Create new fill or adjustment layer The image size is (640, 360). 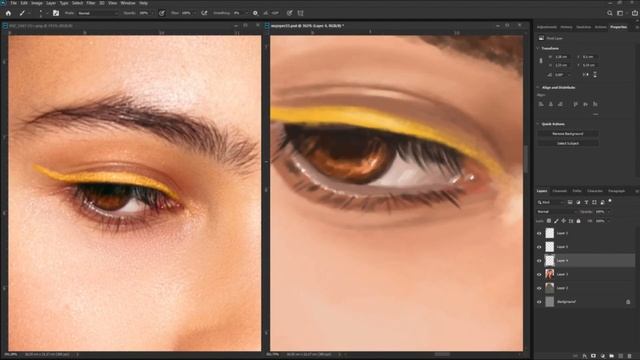tap(602, 356)
